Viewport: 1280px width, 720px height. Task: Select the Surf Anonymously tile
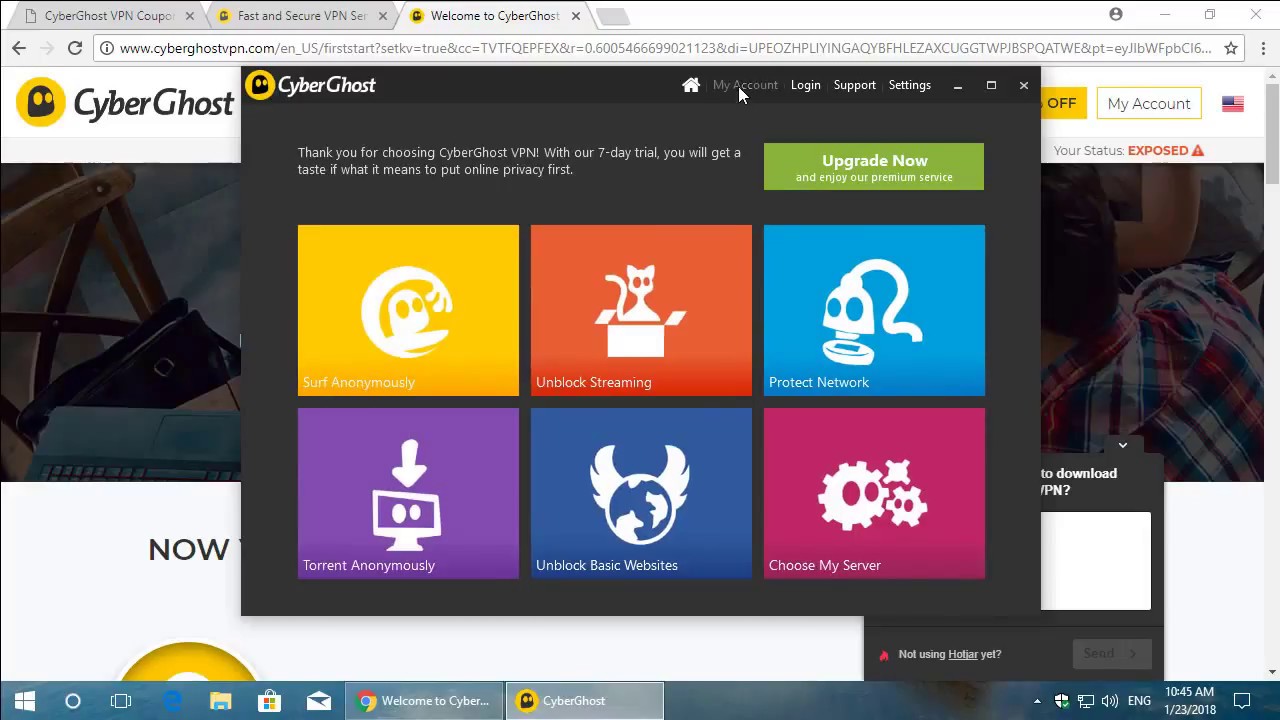click(408, 310)
